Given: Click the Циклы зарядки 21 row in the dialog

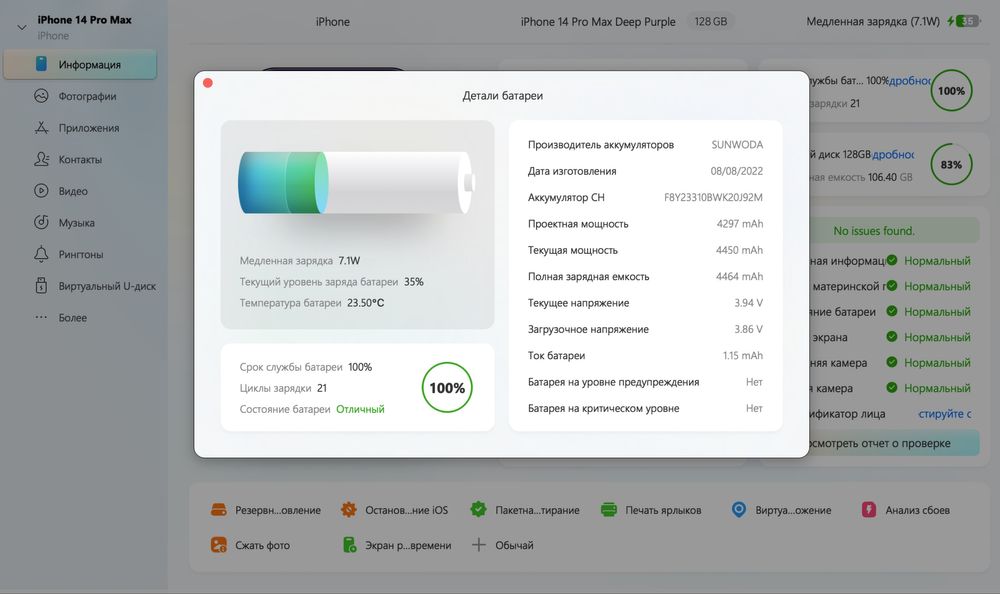Looking at the screenshot, I should pyautogui.click(x=283, y=388).
